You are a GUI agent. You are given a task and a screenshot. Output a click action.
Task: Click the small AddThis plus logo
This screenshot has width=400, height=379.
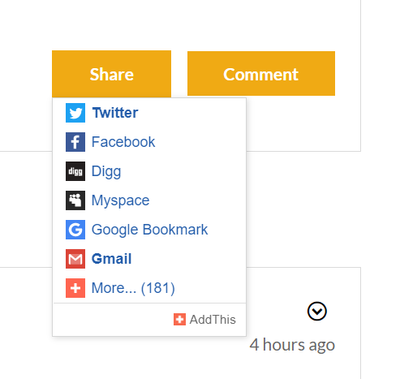(180, 319)
